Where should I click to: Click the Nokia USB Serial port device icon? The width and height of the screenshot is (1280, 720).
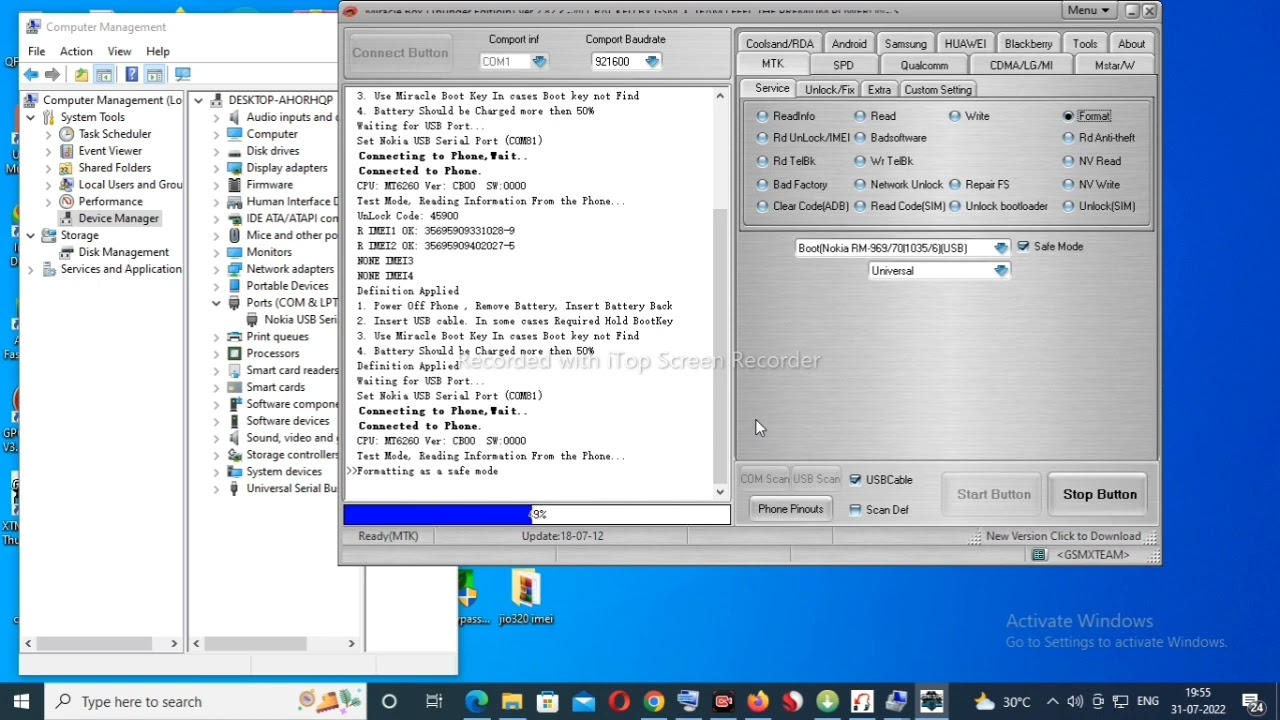252,320
